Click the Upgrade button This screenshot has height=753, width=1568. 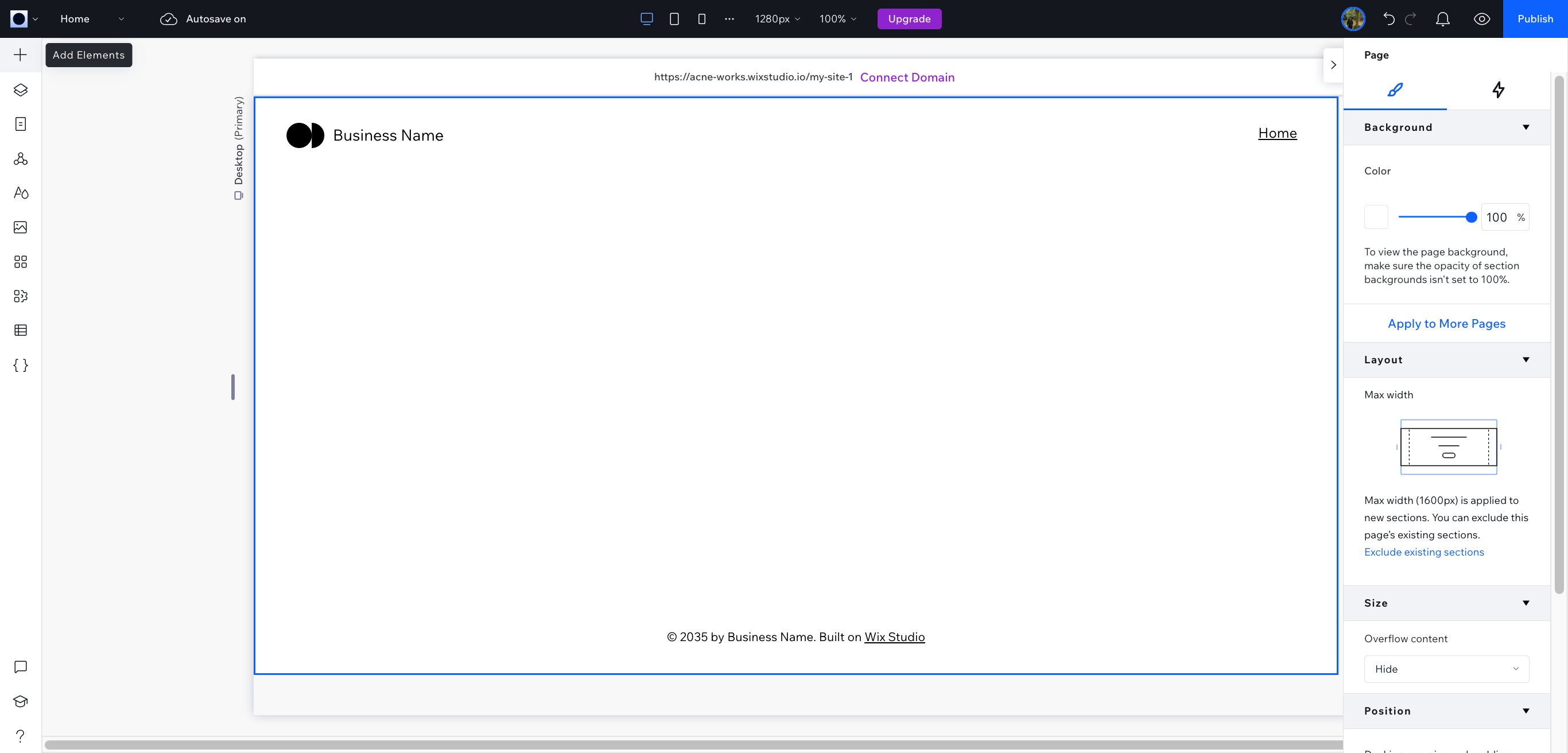pos(909,19)
